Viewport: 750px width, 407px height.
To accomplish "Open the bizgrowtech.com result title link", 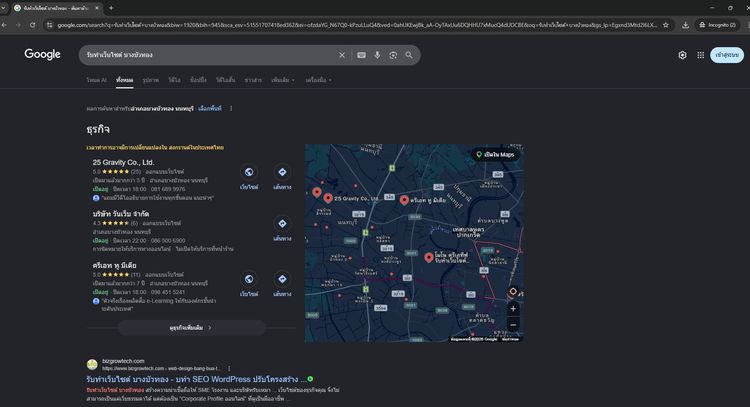I will tap(196, 379).
